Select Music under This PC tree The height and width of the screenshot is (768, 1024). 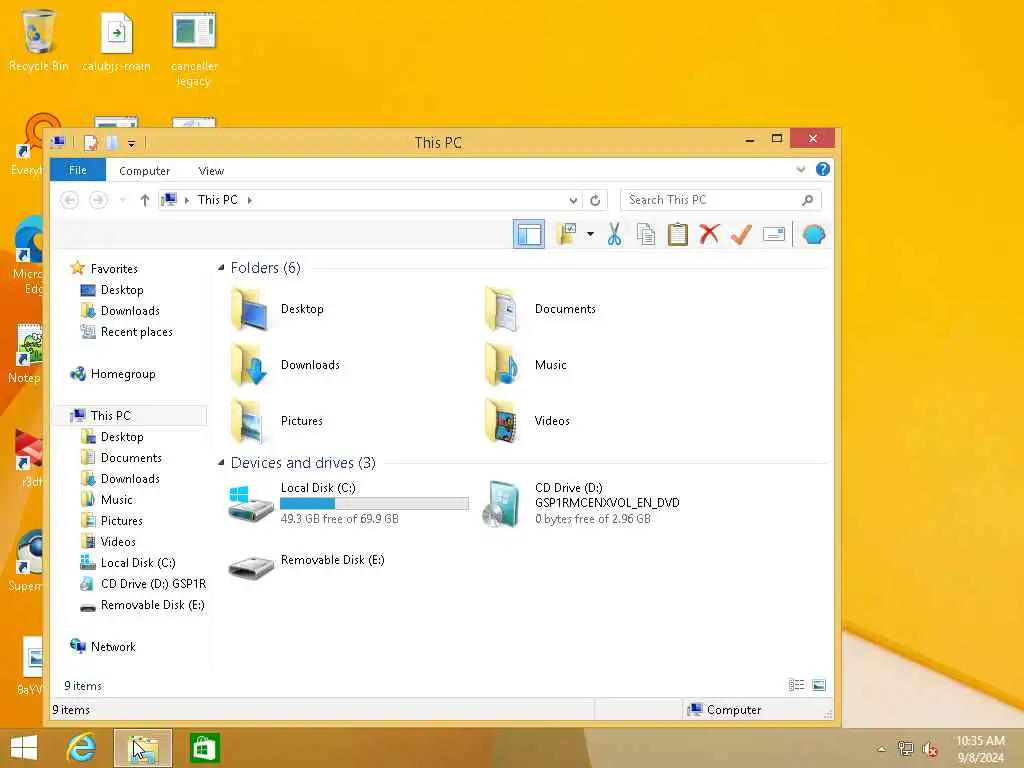107,500
